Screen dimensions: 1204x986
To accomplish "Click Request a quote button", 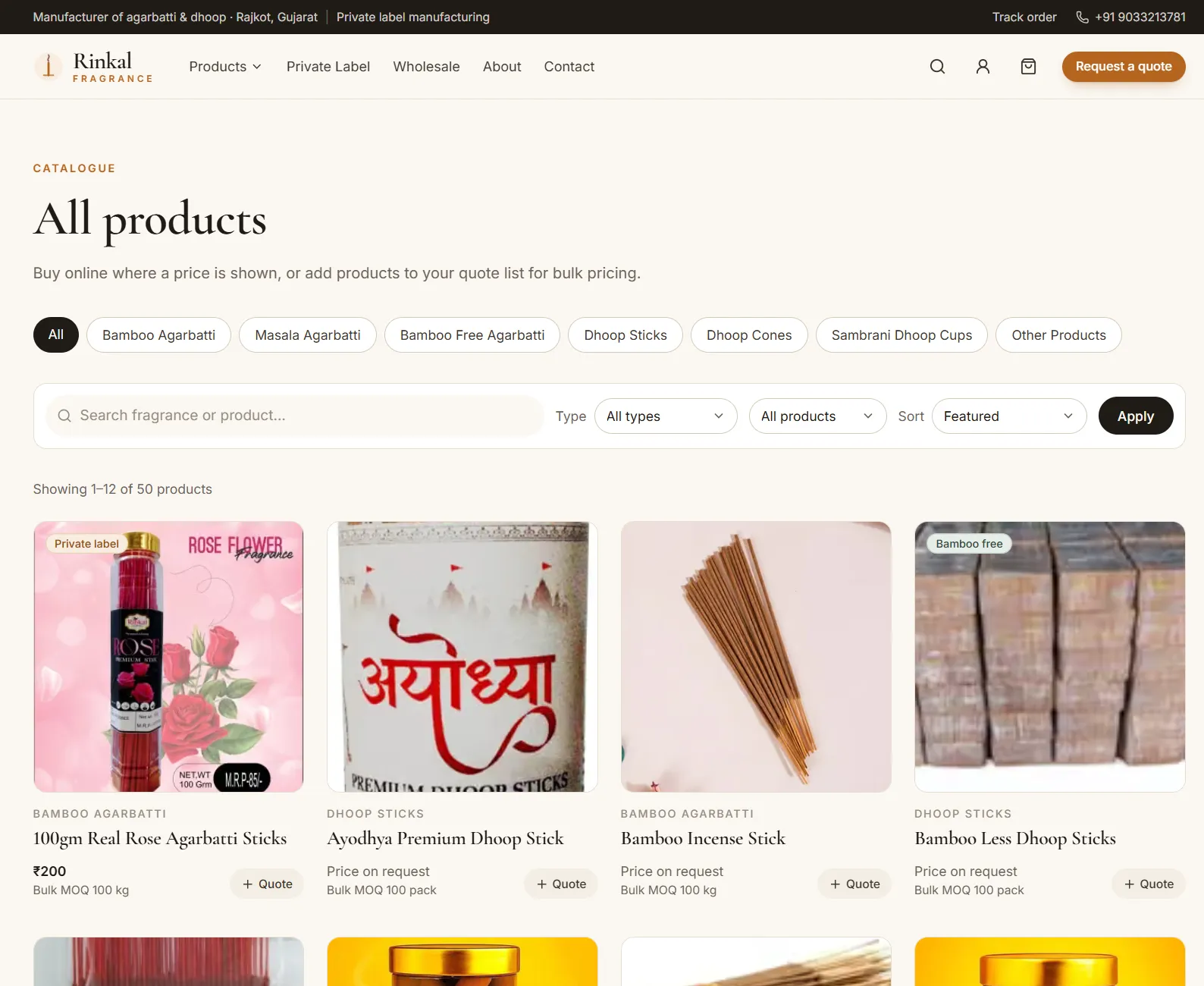I will pos(1124,67).
